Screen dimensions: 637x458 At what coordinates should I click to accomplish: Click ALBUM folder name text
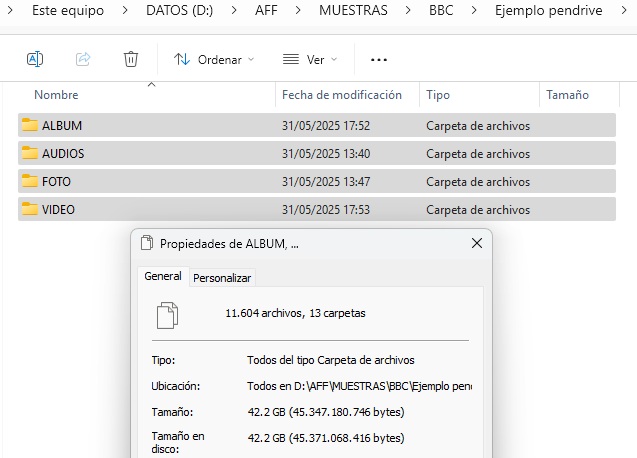pyautogui.click(x=62, y=126)
